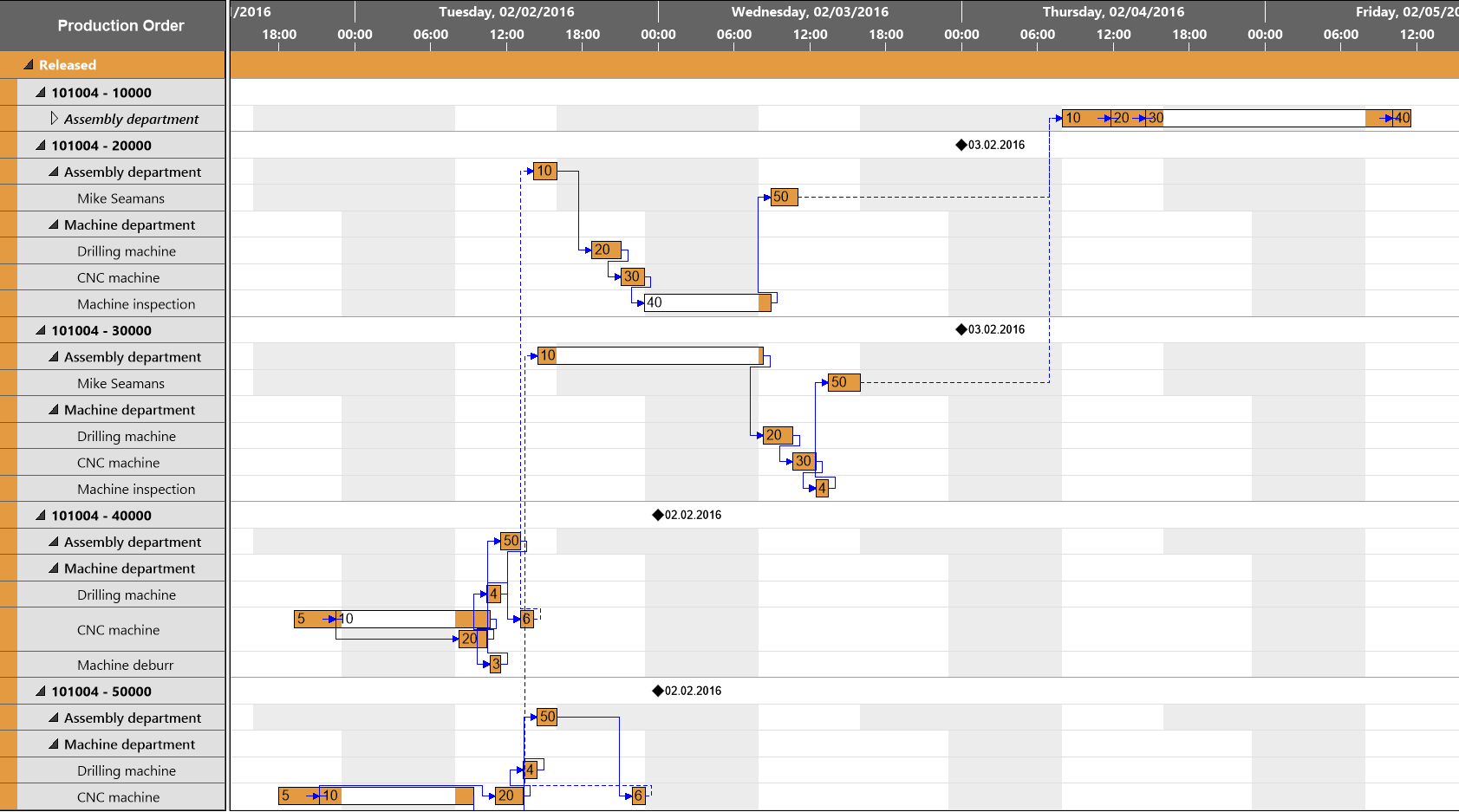Click Tuesday, 02/02/2016 date header
The width and height of the screenshot is (1459, 812).
[x=506, y=12]
